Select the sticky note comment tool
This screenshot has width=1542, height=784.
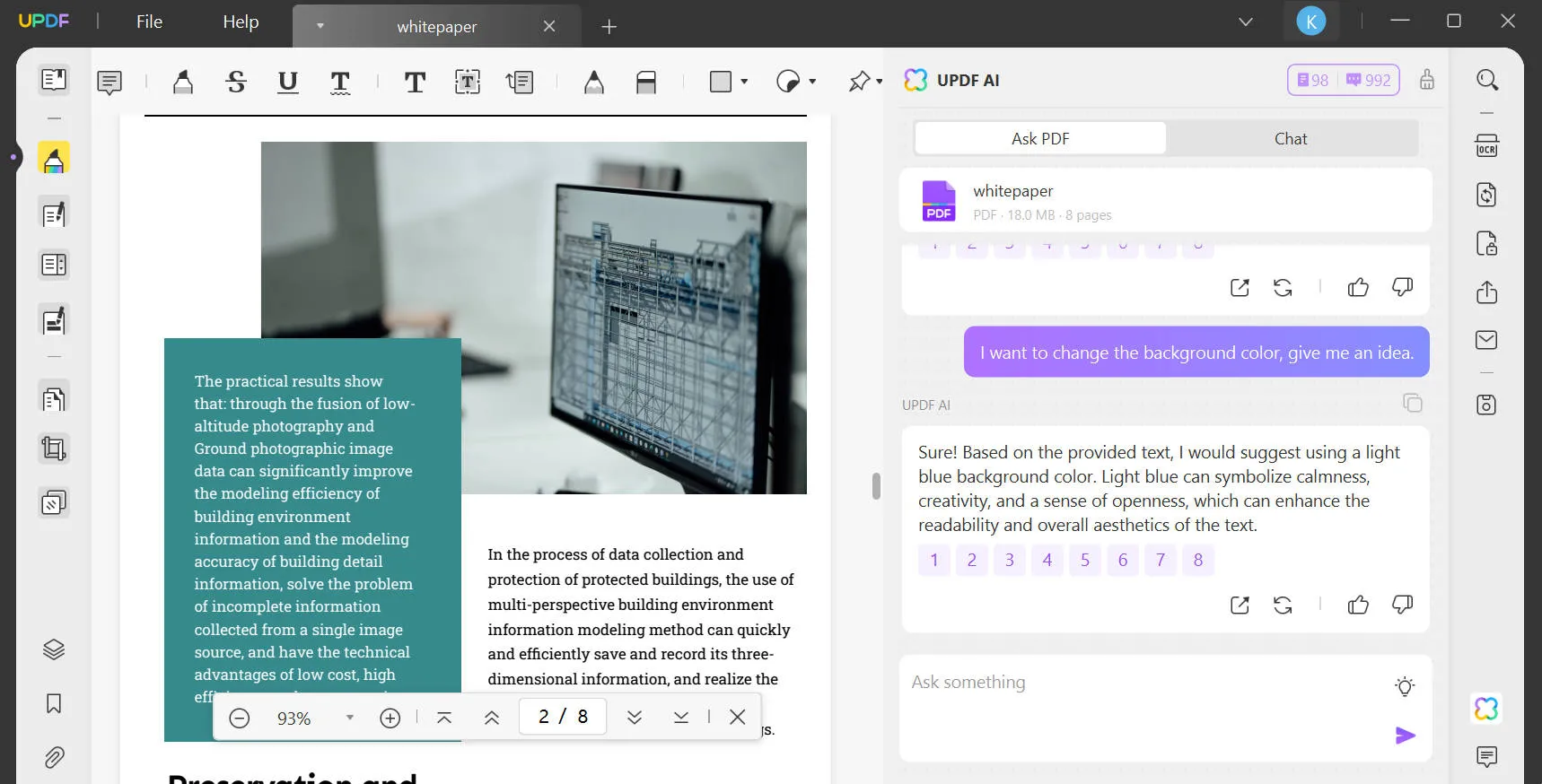coord(110,83)
